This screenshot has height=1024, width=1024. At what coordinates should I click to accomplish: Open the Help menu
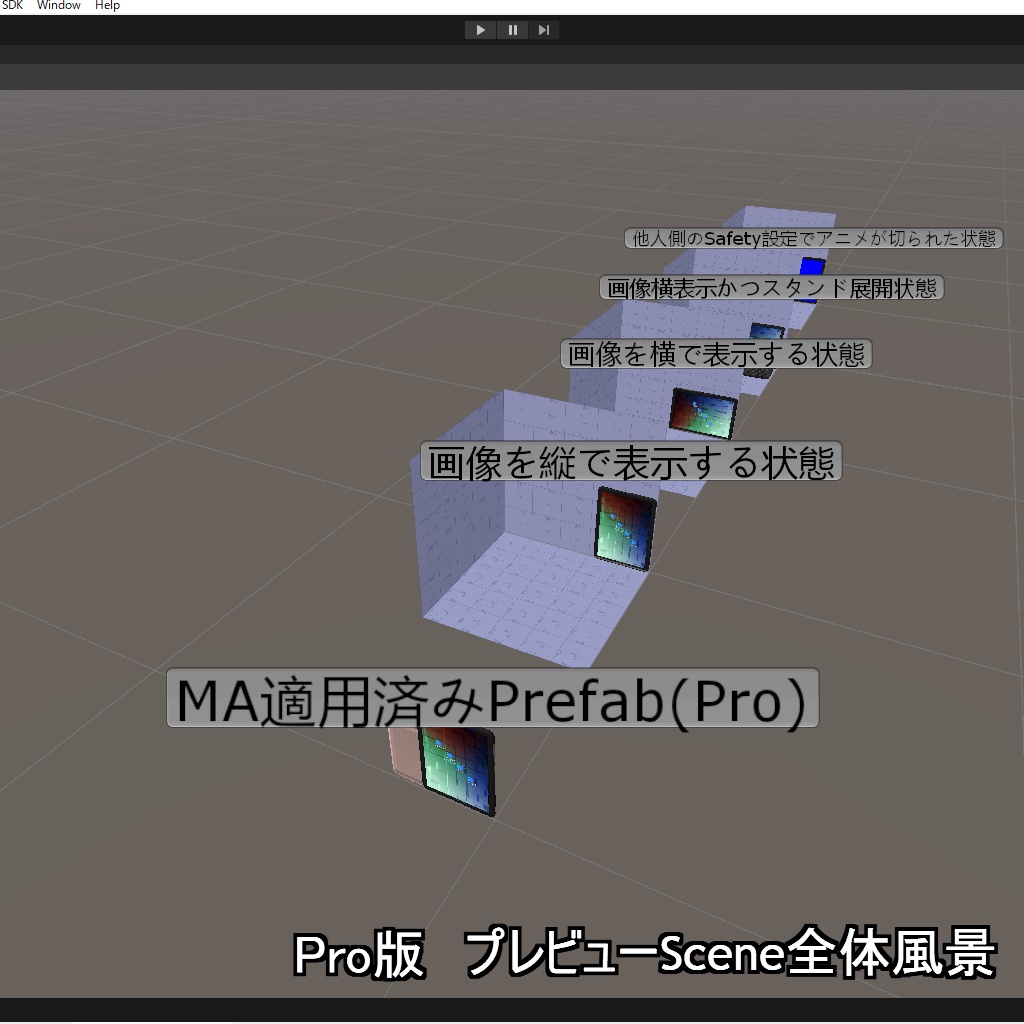point(106,5)
